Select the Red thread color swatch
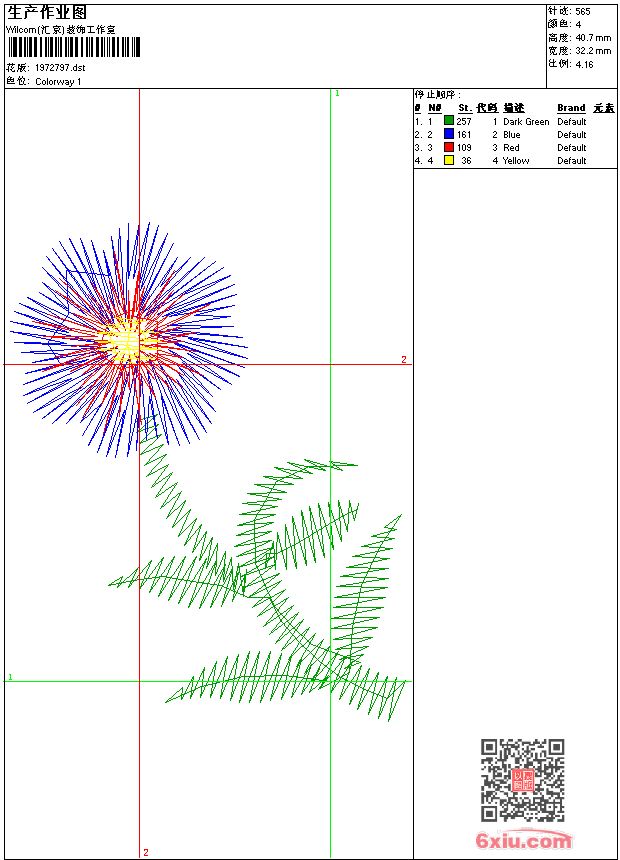620x860 pixels. (449, 147)
